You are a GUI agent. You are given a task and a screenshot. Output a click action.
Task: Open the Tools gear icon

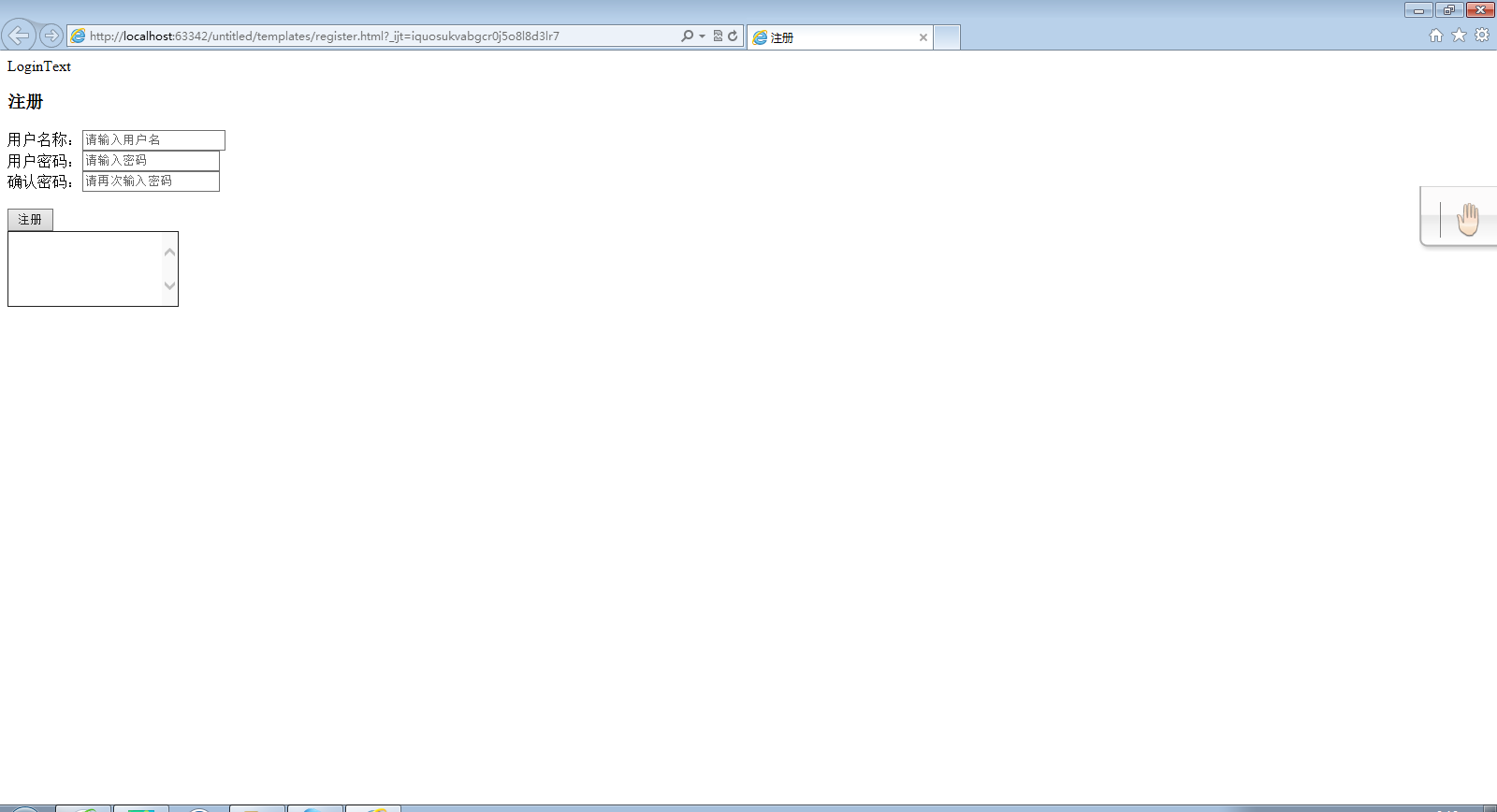[x=1482, y=36]
